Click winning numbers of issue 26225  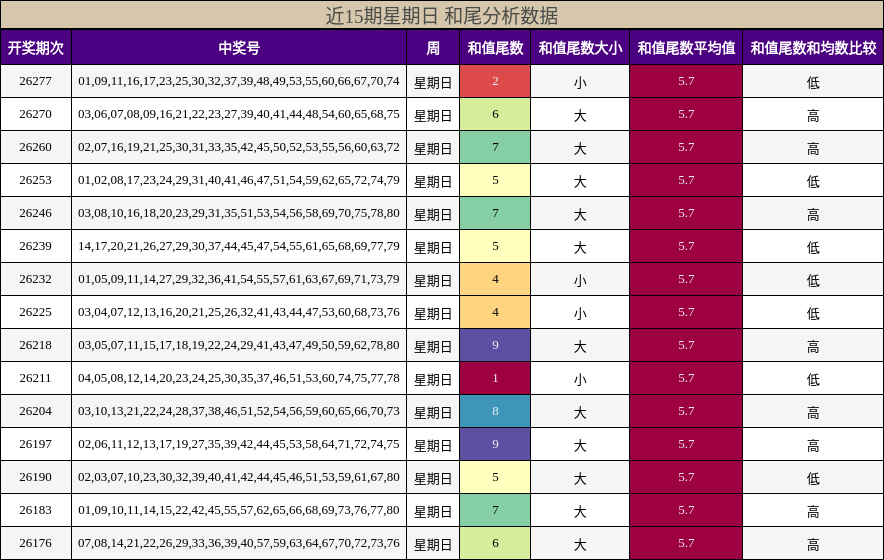pos(239,312)
